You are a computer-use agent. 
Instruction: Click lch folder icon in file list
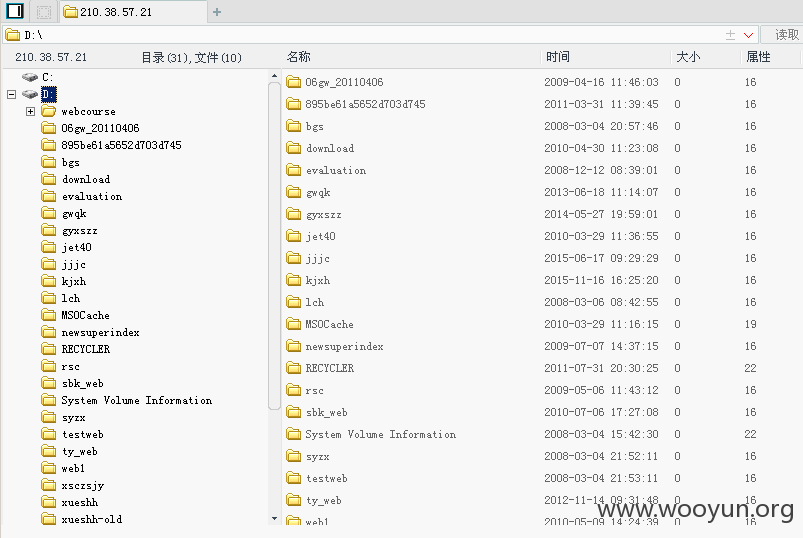[293, 302]
